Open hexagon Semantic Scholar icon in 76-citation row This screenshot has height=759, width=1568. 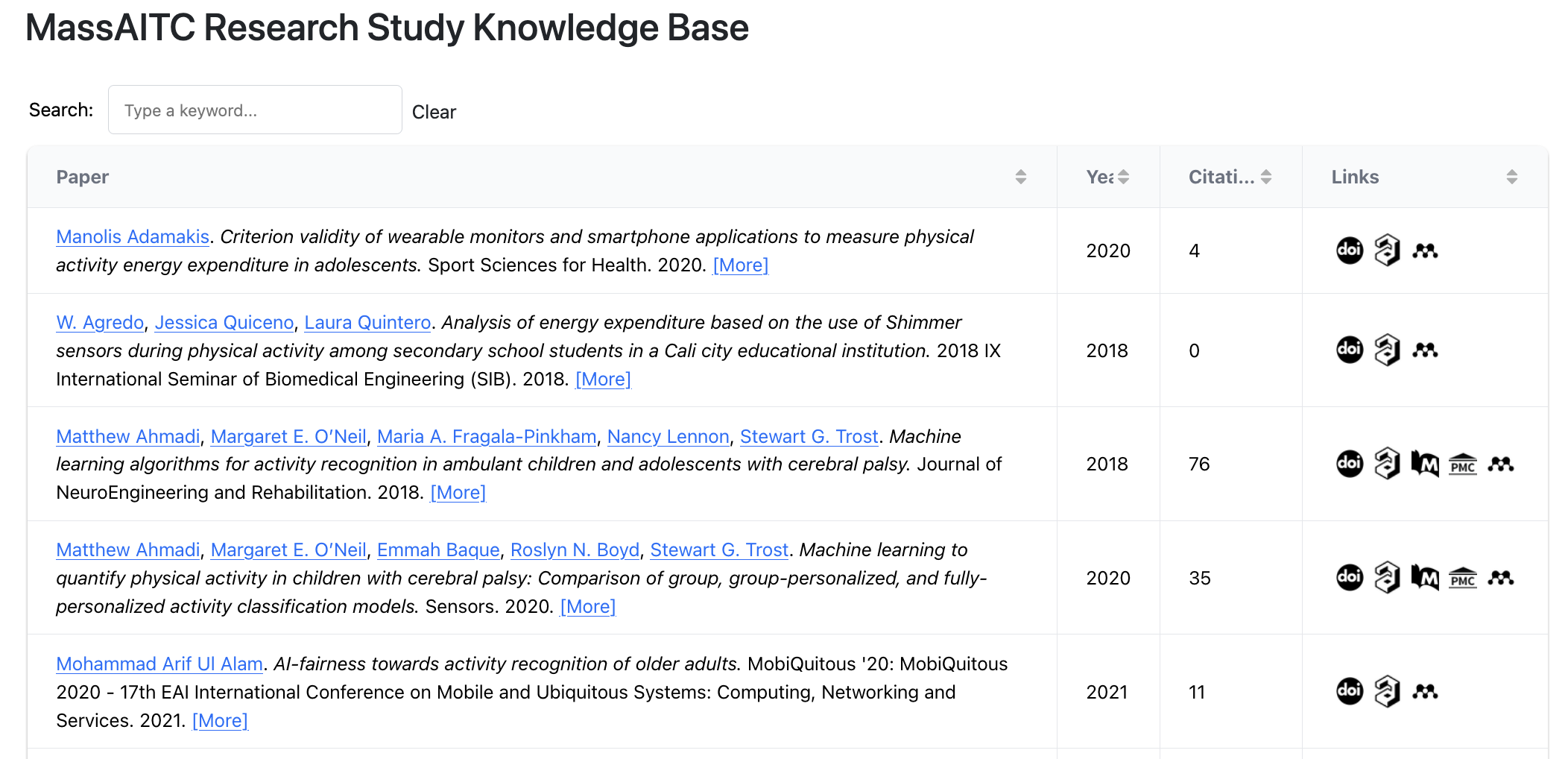(x=1387, y=464)
